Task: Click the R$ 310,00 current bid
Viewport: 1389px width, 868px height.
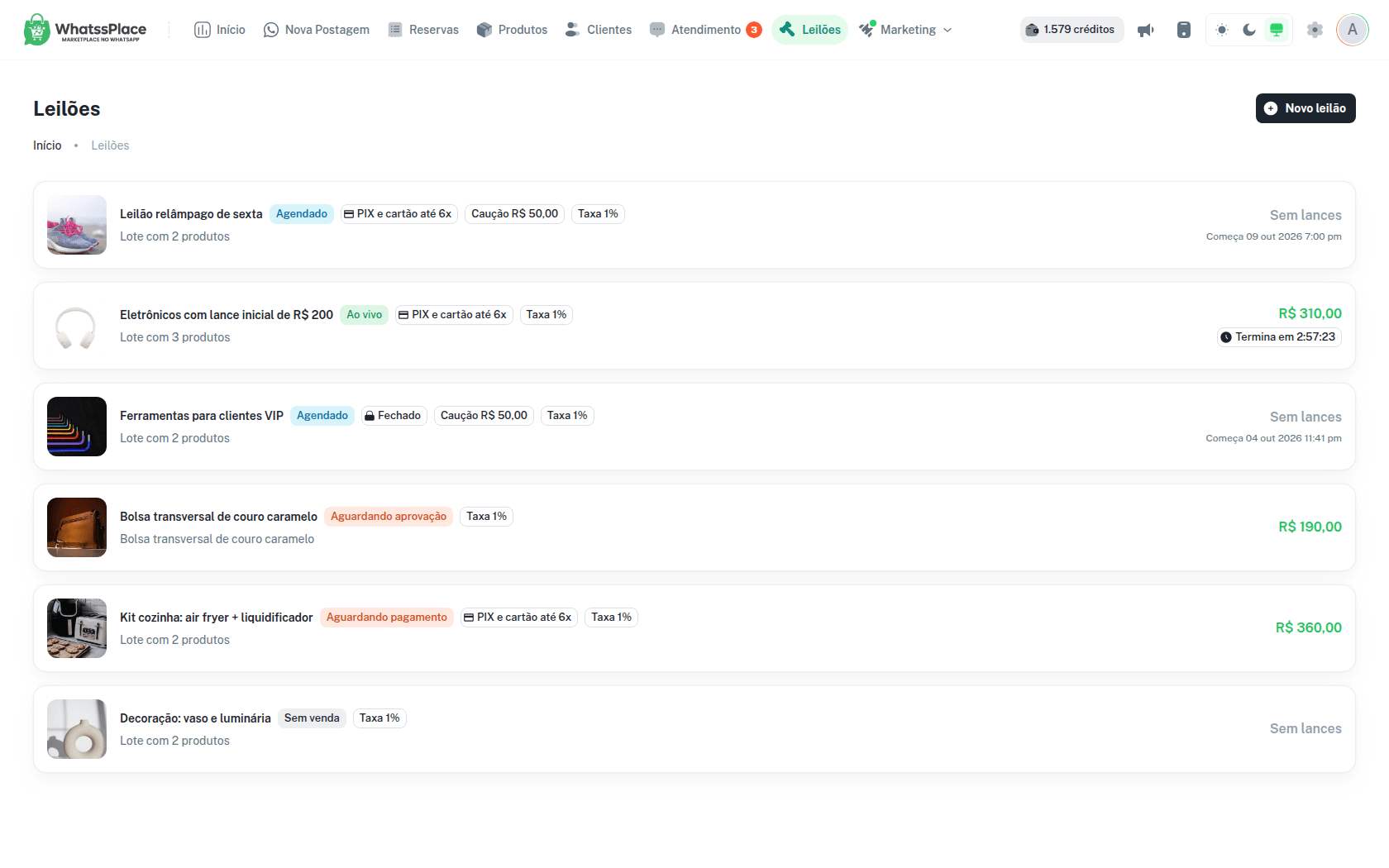Action: click(x=1310, y=313)
